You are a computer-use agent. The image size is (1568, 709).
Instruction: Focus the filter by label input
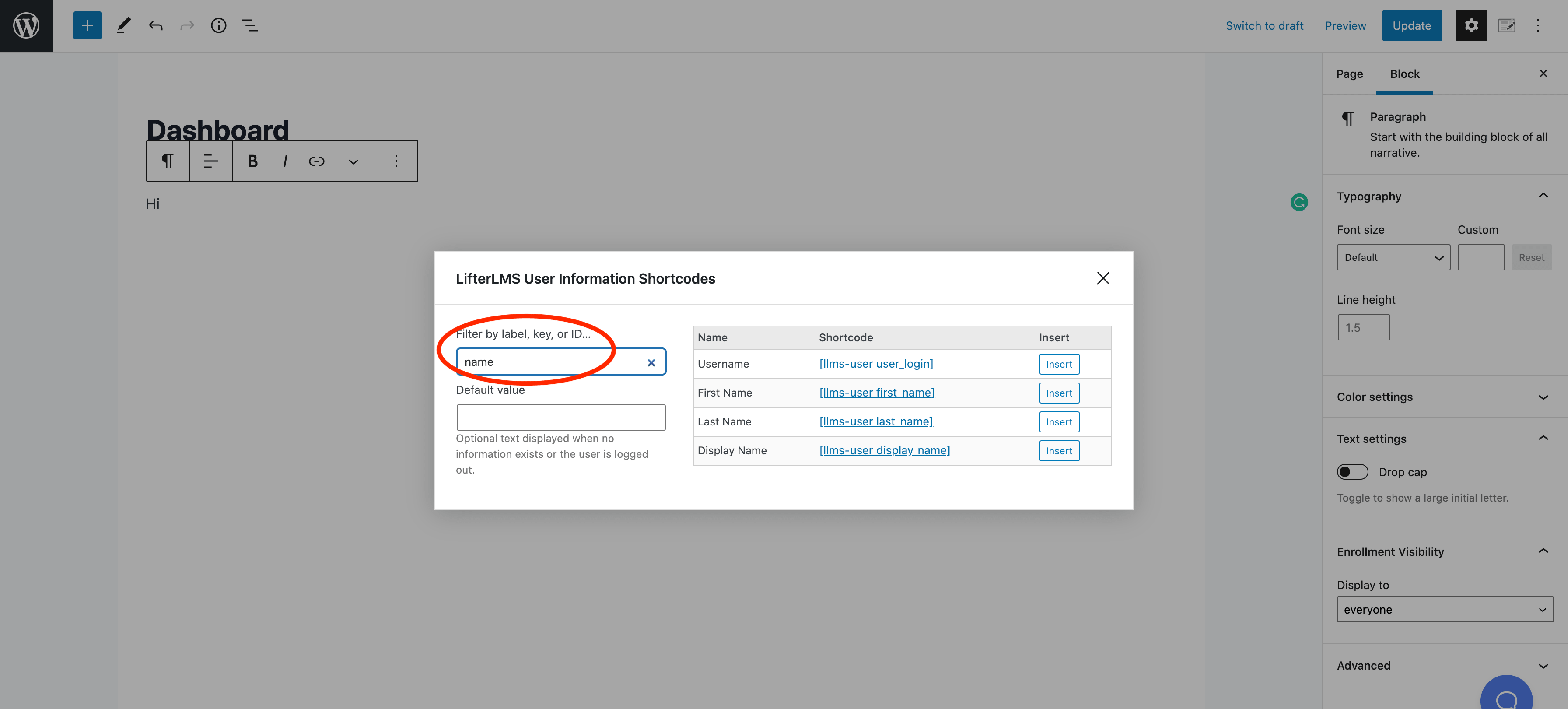[x=560, y=362]
